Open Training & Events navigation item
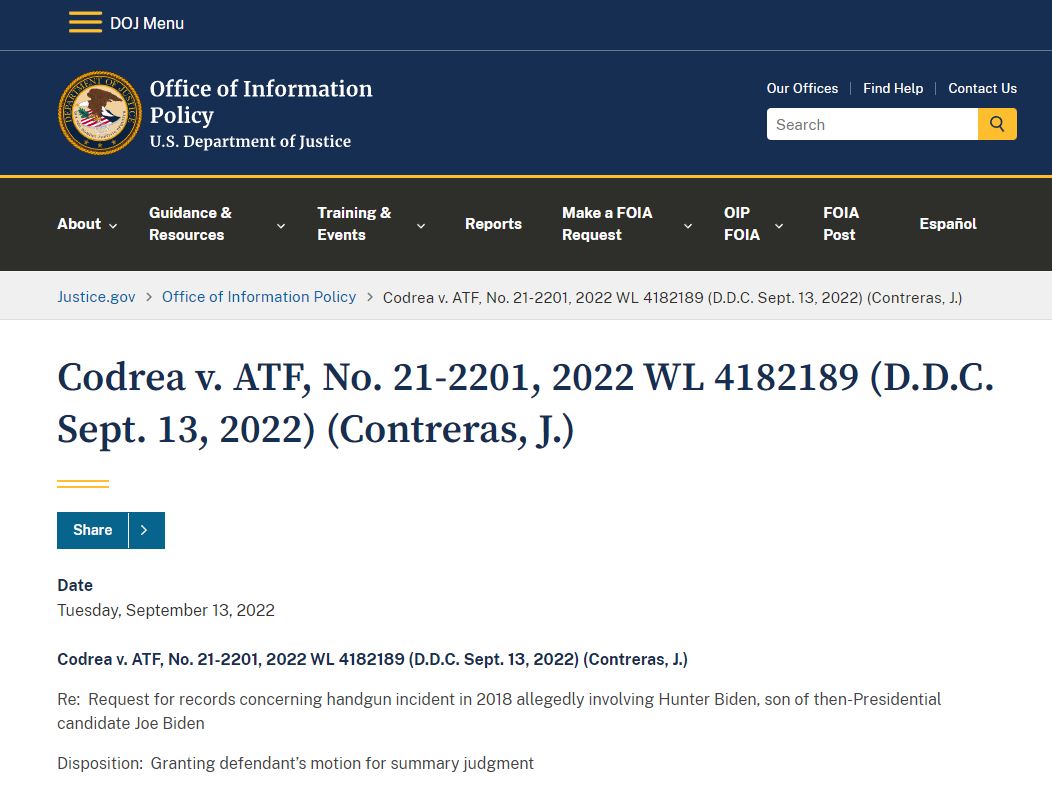 [354, 224]
